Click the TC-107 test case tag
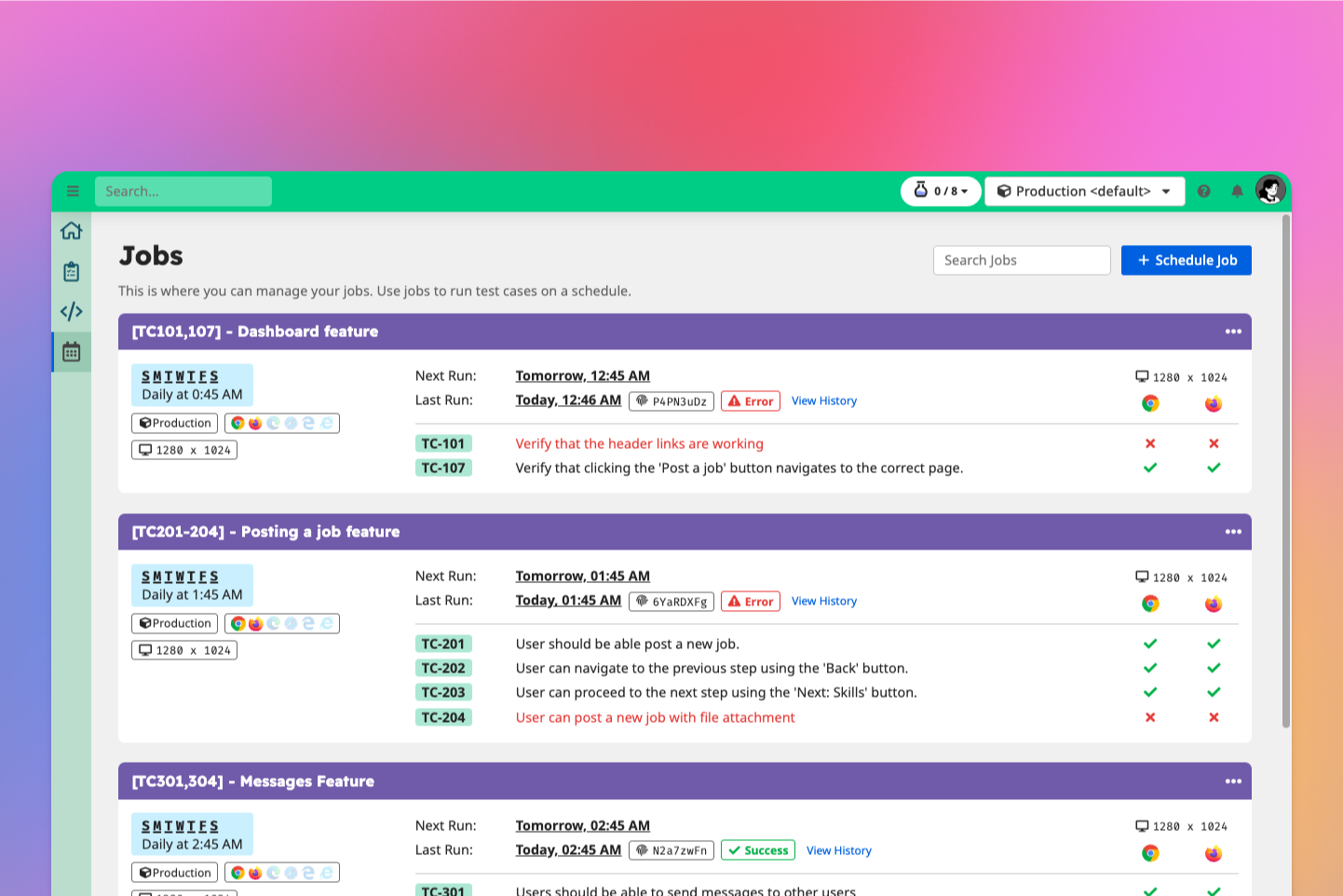The height and width of the screenshot is (896, 1343). point(443,468)
